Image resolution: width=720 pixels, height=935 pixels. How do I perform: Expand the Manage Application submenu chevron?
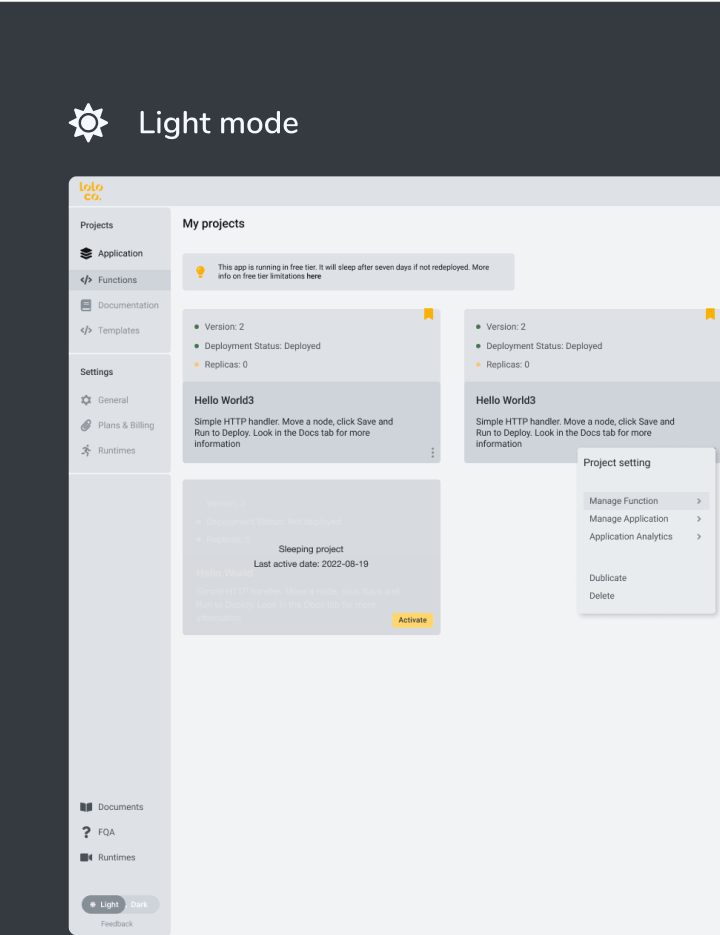pos(698,519)
